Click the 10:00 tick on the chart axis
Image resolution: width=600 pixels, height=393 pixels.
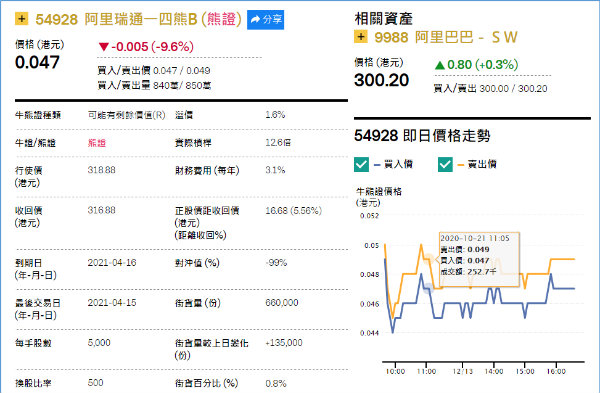point(395,372)
